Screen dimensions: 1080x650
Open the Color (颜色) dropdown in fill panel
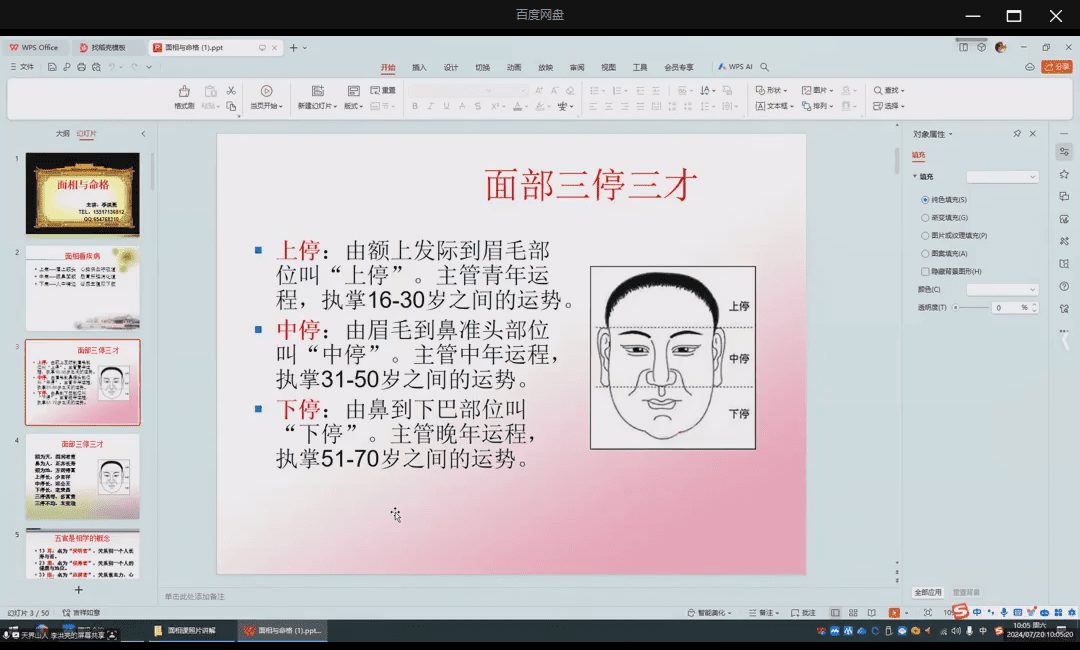click(x=1003, y=289)
